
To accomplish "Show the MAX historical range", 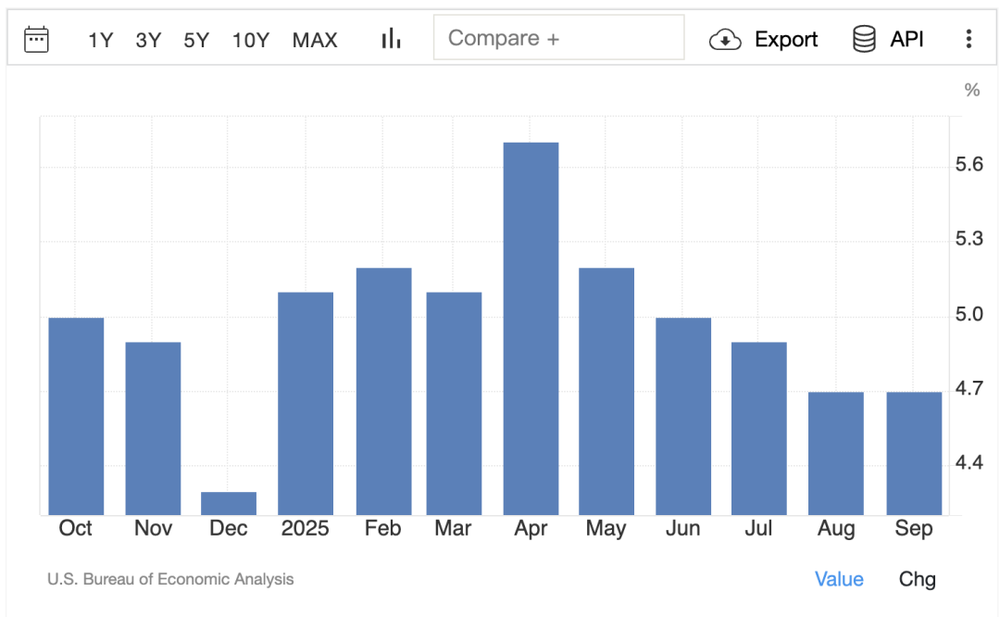I will tap(315, 40).
